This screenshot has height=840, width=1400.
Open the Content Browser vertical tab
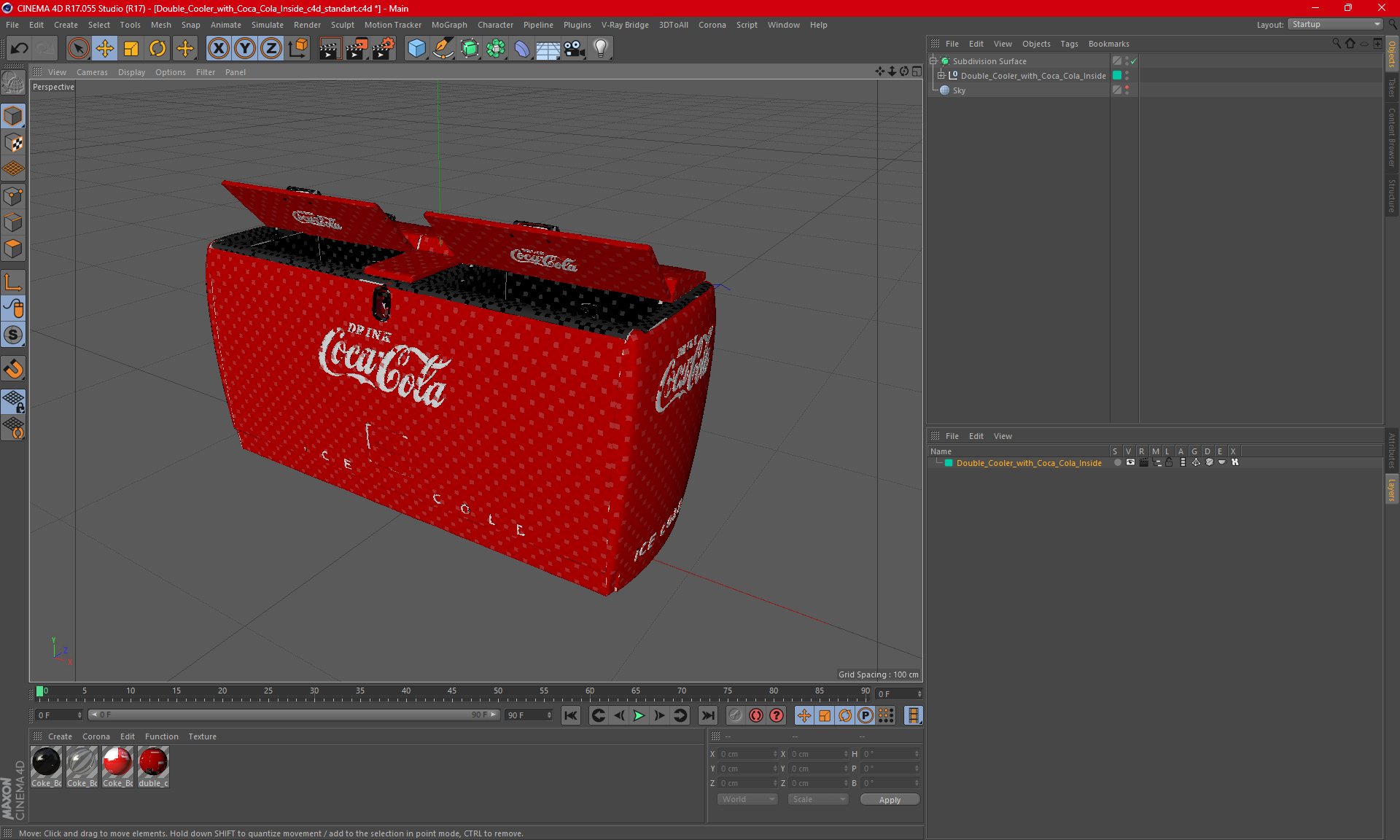pos(1391,137)
